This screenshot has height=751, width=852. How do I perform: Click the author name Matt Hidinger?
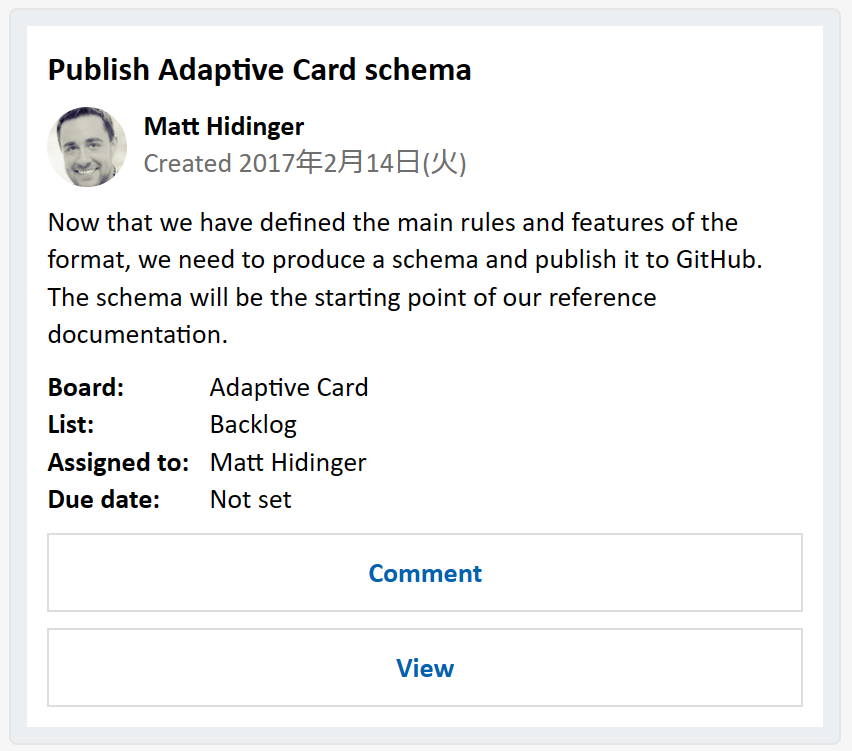pos(223,126)
